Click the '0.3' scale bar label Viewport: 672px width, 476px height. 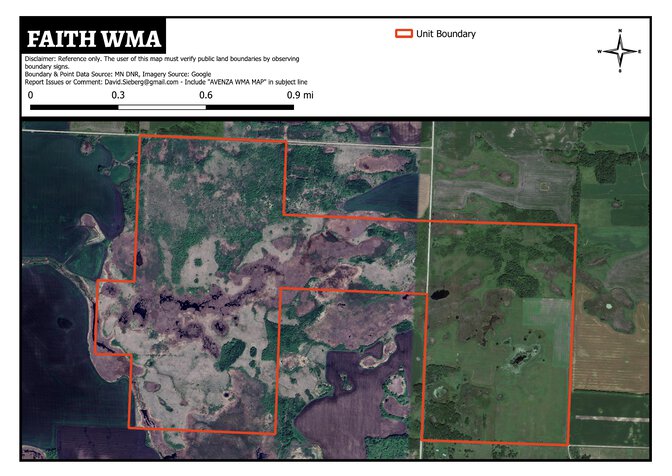coord(118,95)
